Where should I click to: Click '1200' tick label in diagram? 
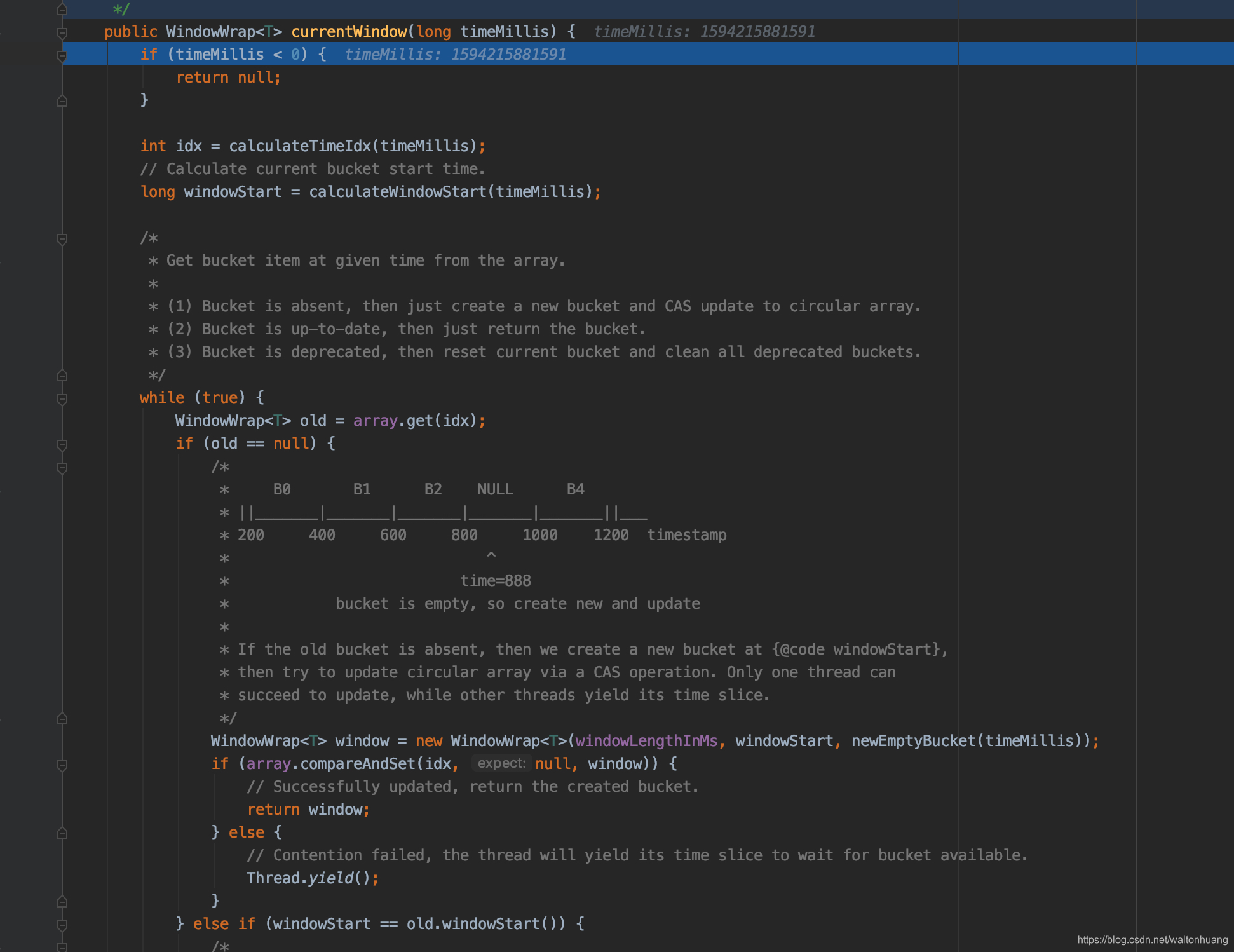611,535
